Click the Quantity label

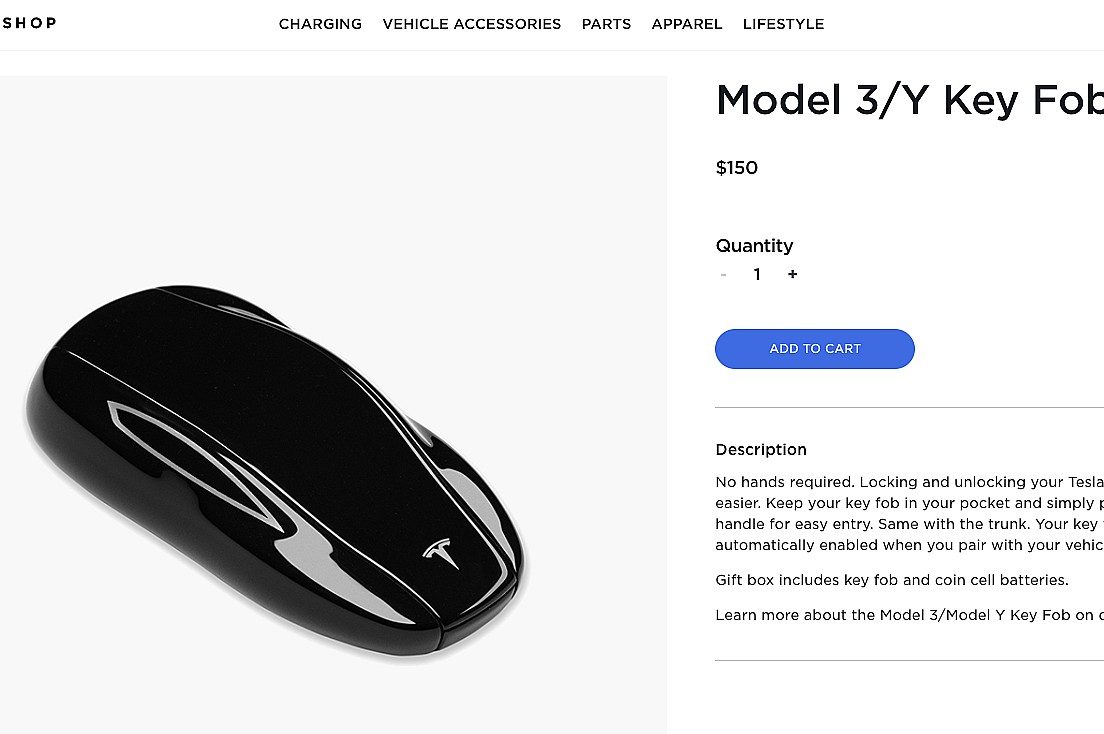(x=754, y=246)
